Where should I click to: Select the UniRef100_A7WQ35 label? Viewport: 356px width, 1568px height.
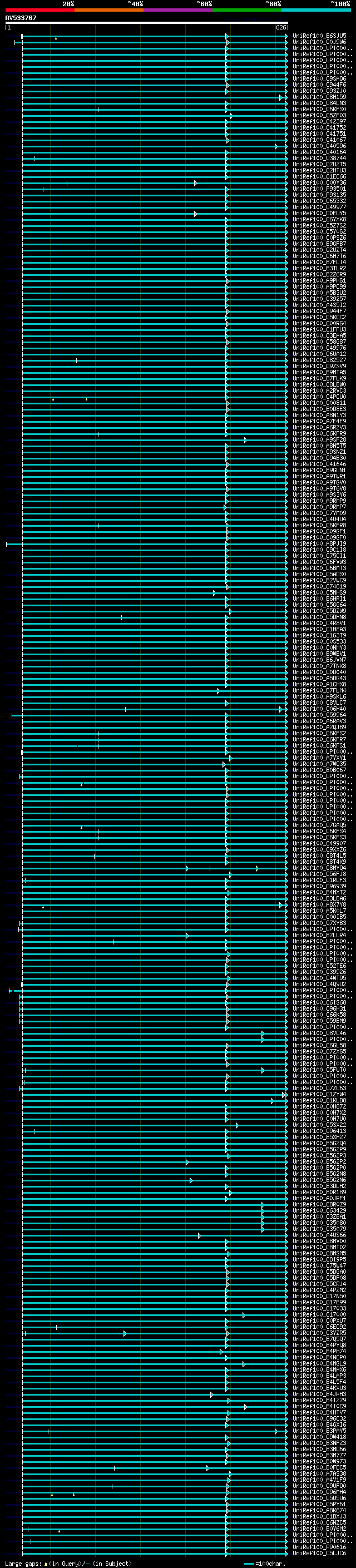[319, 764]
